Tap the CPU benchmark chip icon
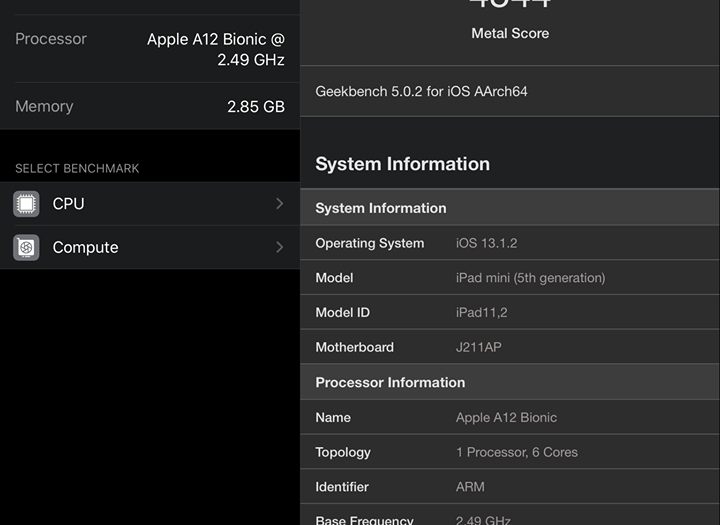 pyautogui.click(x=26, y=204)
